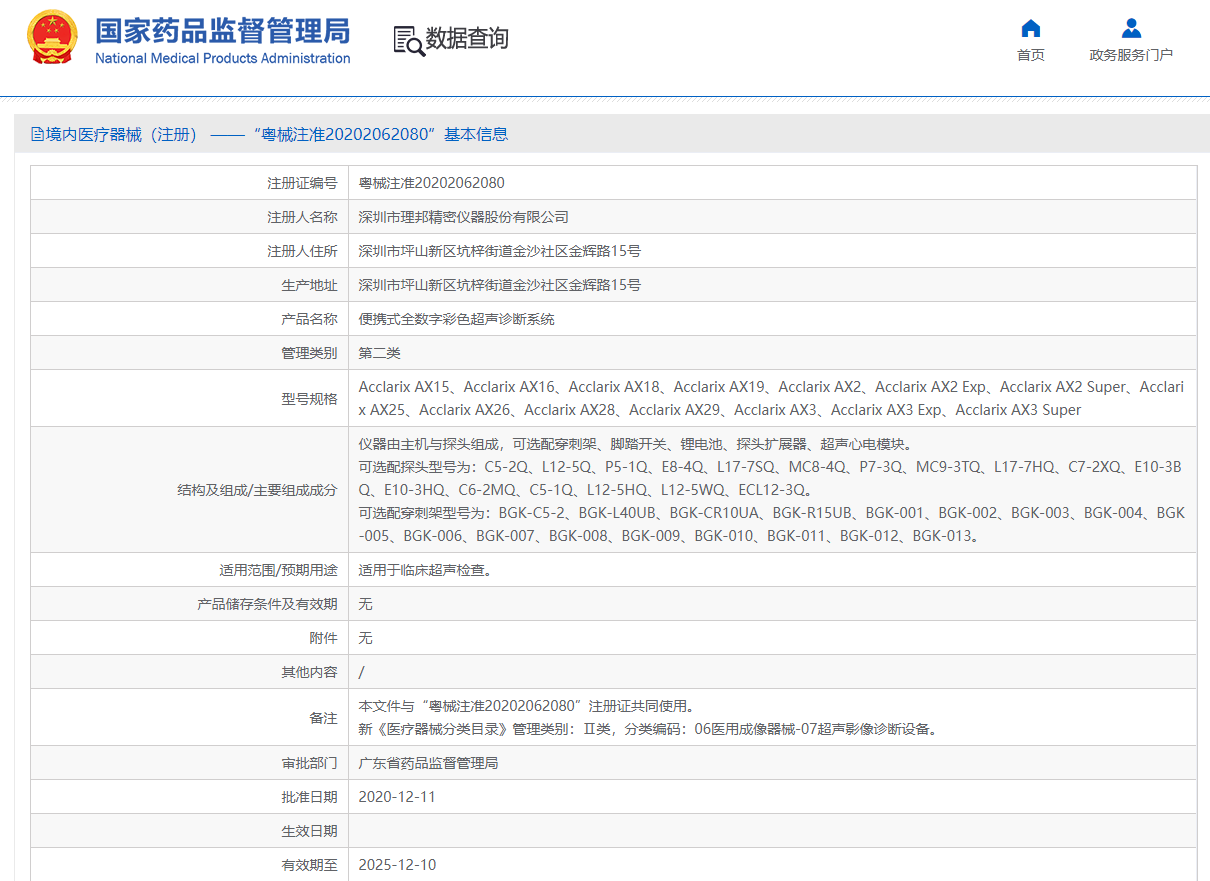Select registration number 粤械注准20202062080 value

point(432,183)
